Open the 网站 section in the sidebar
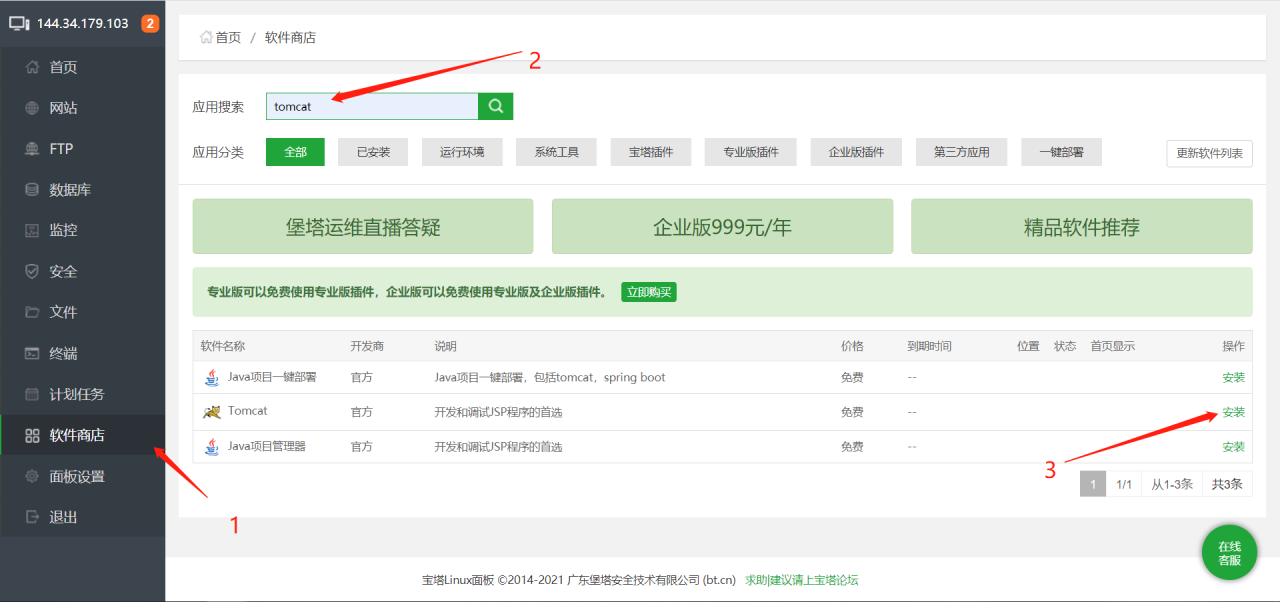1280x602 pixels. [62, 107]
